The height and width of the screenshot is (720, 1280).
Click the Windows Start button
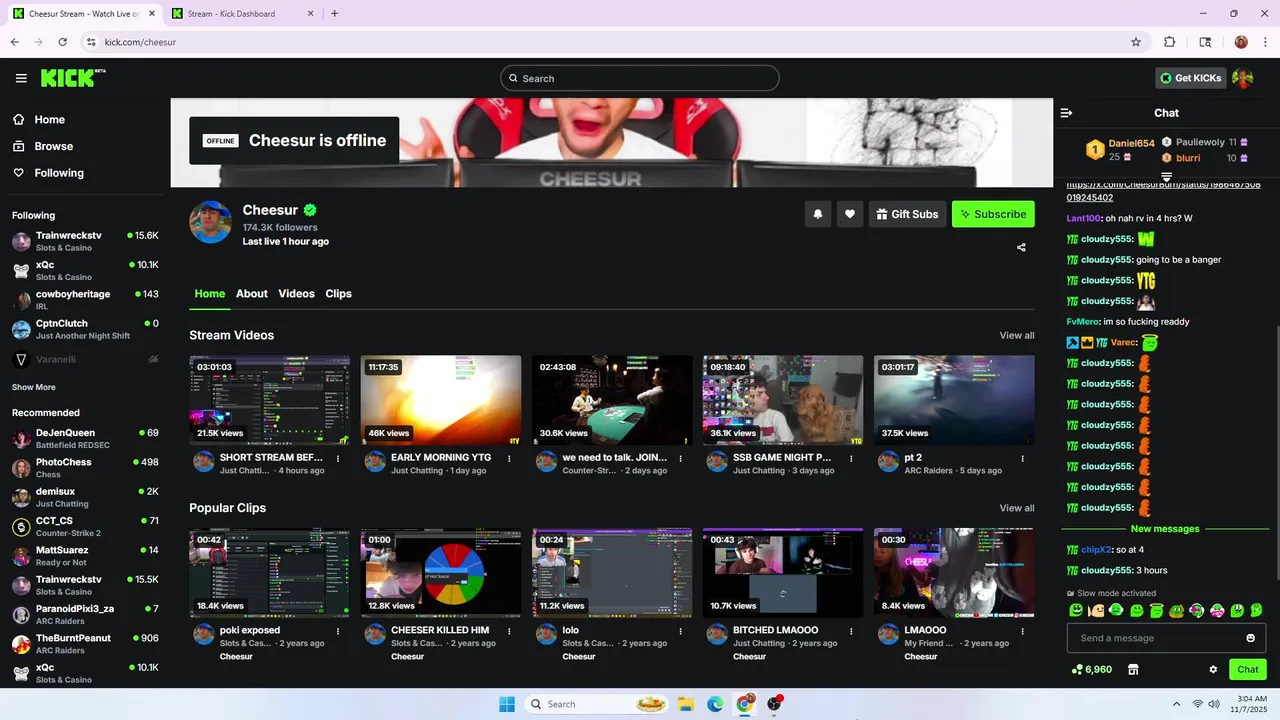pos(507,704)
